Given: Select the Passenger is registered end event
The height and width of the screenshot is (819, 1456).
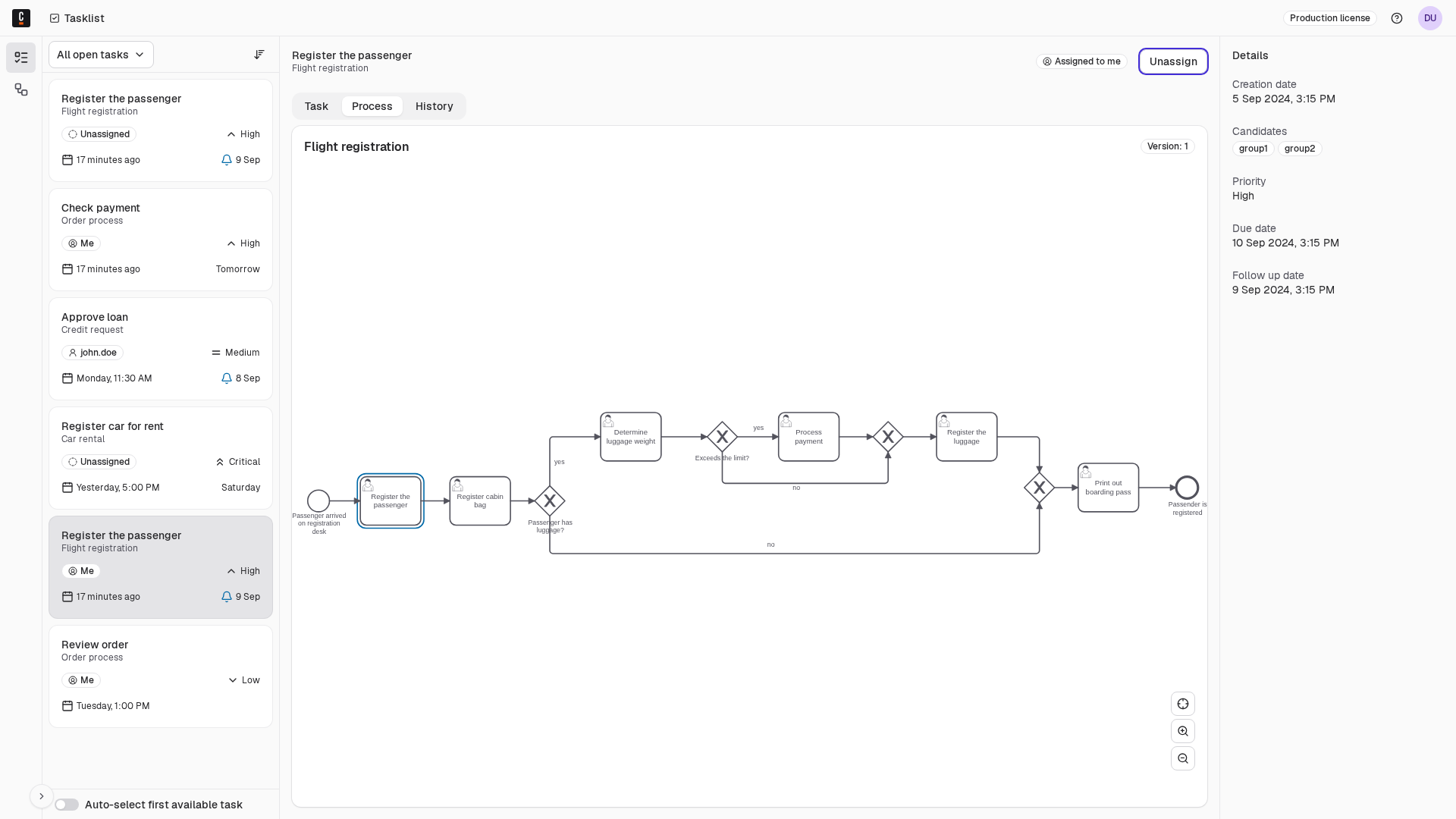Looking at the screenshot, I should coord(1187,488).
